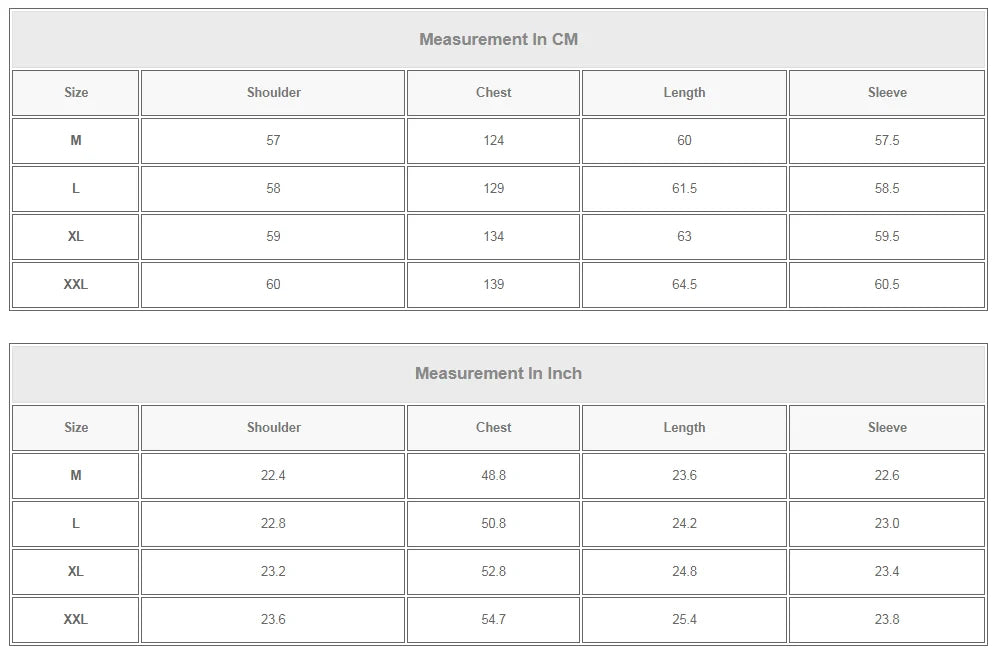Click the chest value 50.8
Screen dimensions: 994x655
tap(493, 524)
